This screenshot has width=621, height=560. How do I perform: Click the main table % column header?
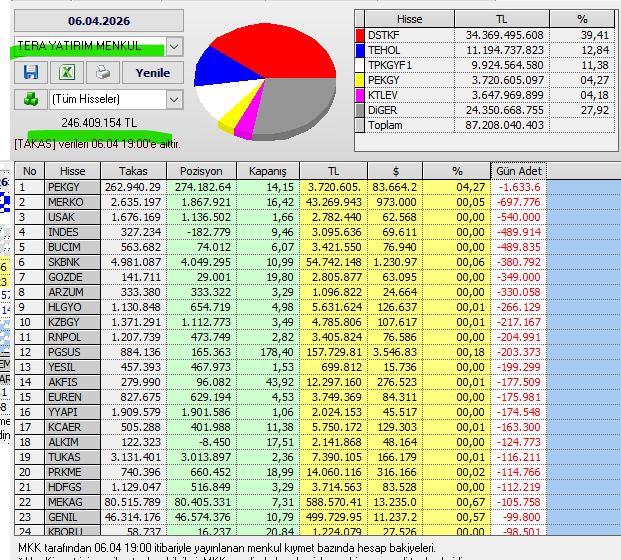[457, 171]
